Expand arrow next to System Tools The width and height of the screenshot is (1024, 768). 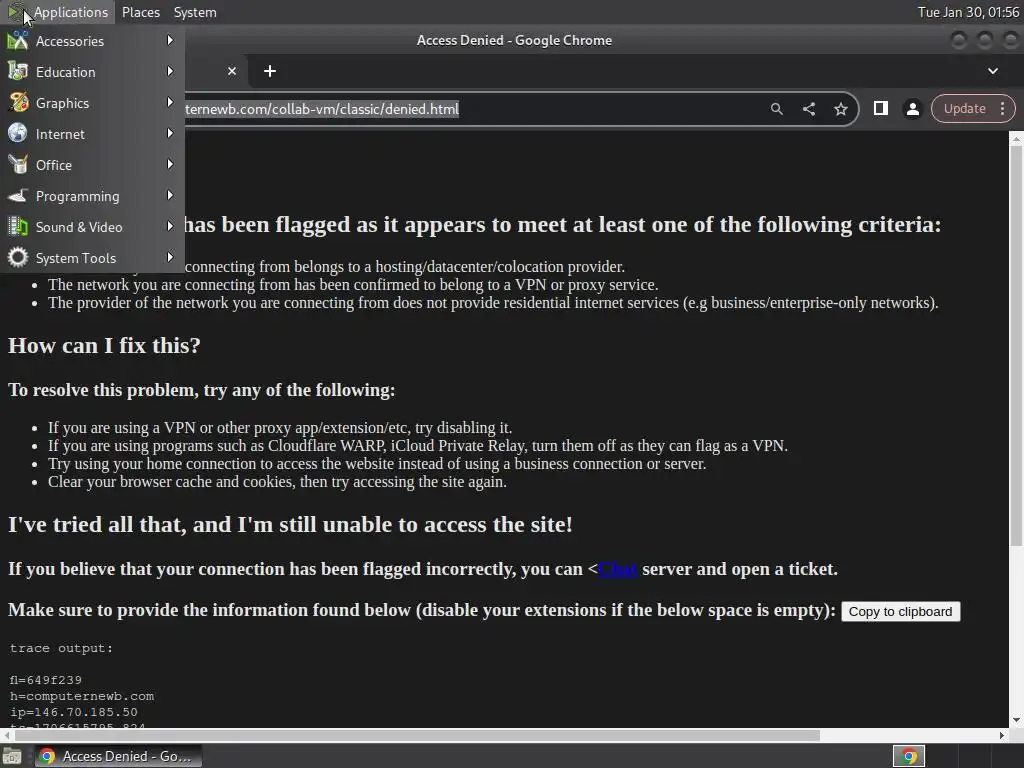pyautogui.click(x=170, y=257)
